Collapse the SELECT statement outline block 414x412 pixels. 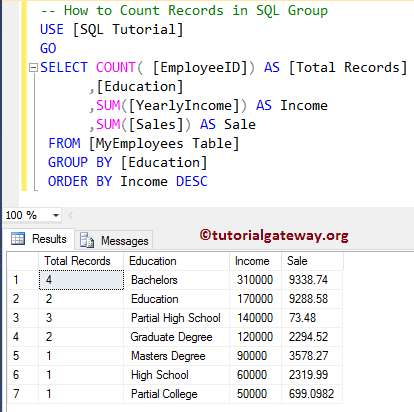[x=33, y=68]
